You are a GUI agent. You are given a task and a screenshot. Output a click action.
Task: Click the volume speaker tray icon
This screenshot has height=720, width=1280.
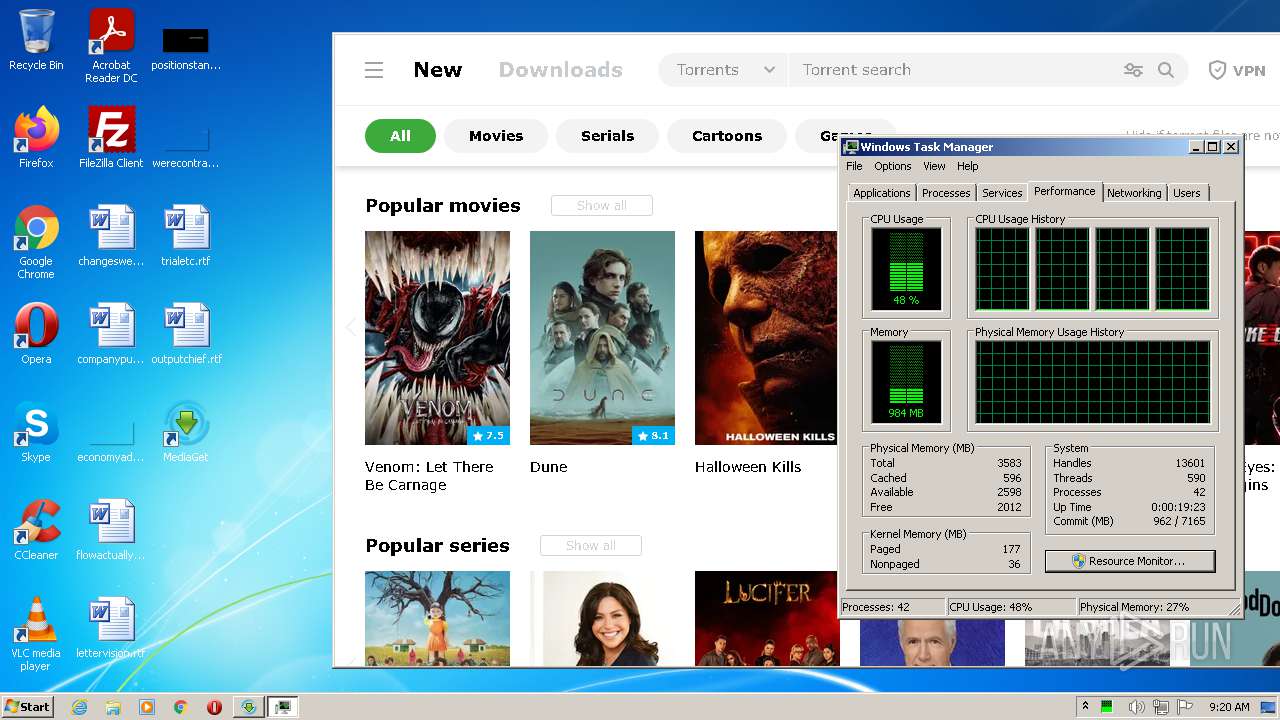[x=1137, y=707]
